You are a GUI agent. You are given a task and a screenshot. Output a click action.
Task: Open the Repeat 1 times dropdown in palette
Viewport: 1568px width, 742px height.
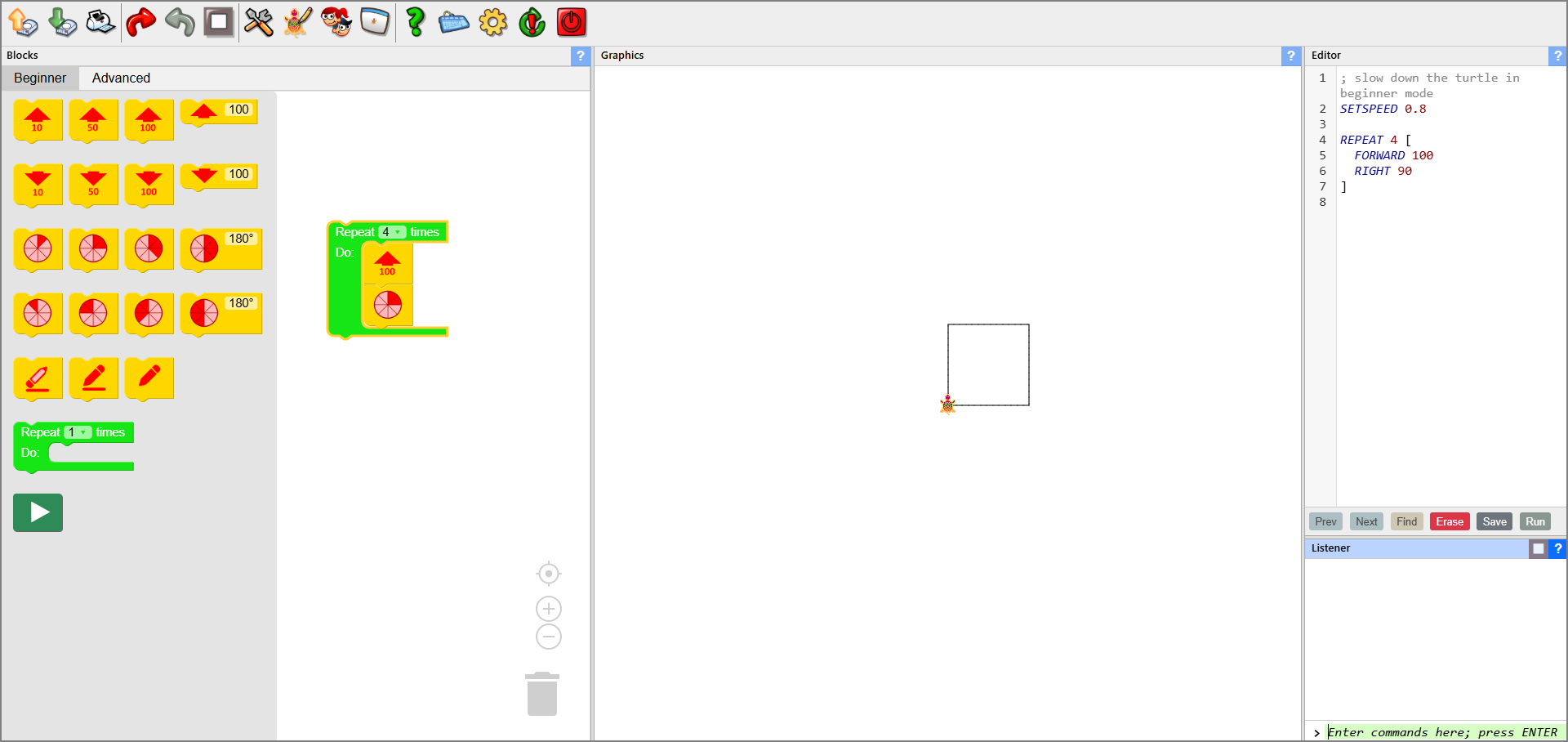tap(78, 432)
